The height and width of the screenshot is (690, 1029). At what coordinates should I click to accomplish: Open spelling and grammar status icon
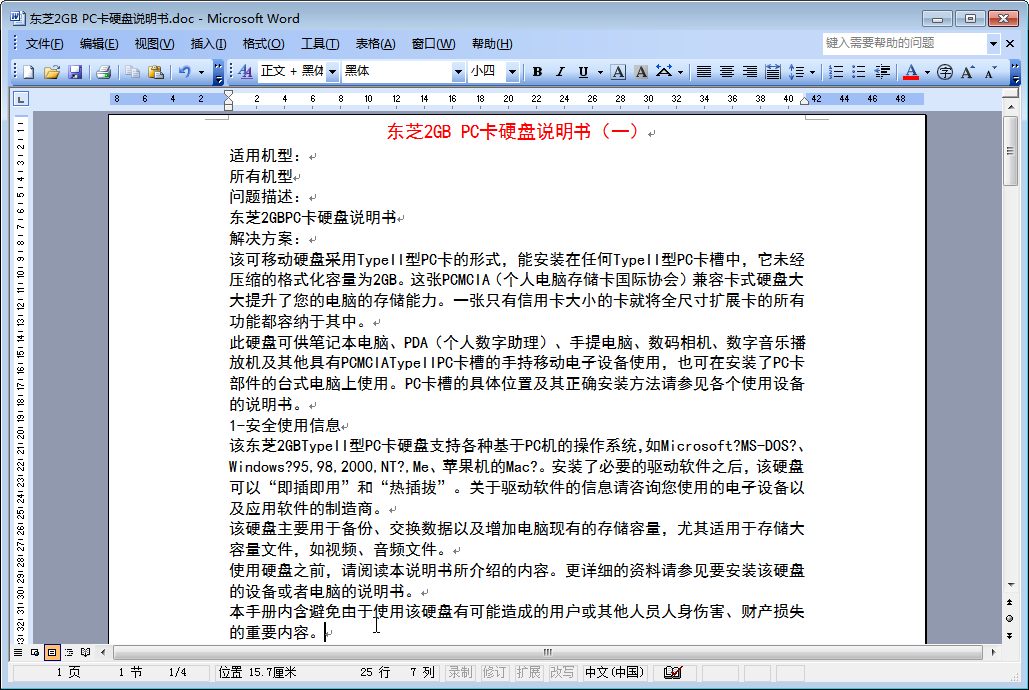pyautogui.click(x=673, y=672)
